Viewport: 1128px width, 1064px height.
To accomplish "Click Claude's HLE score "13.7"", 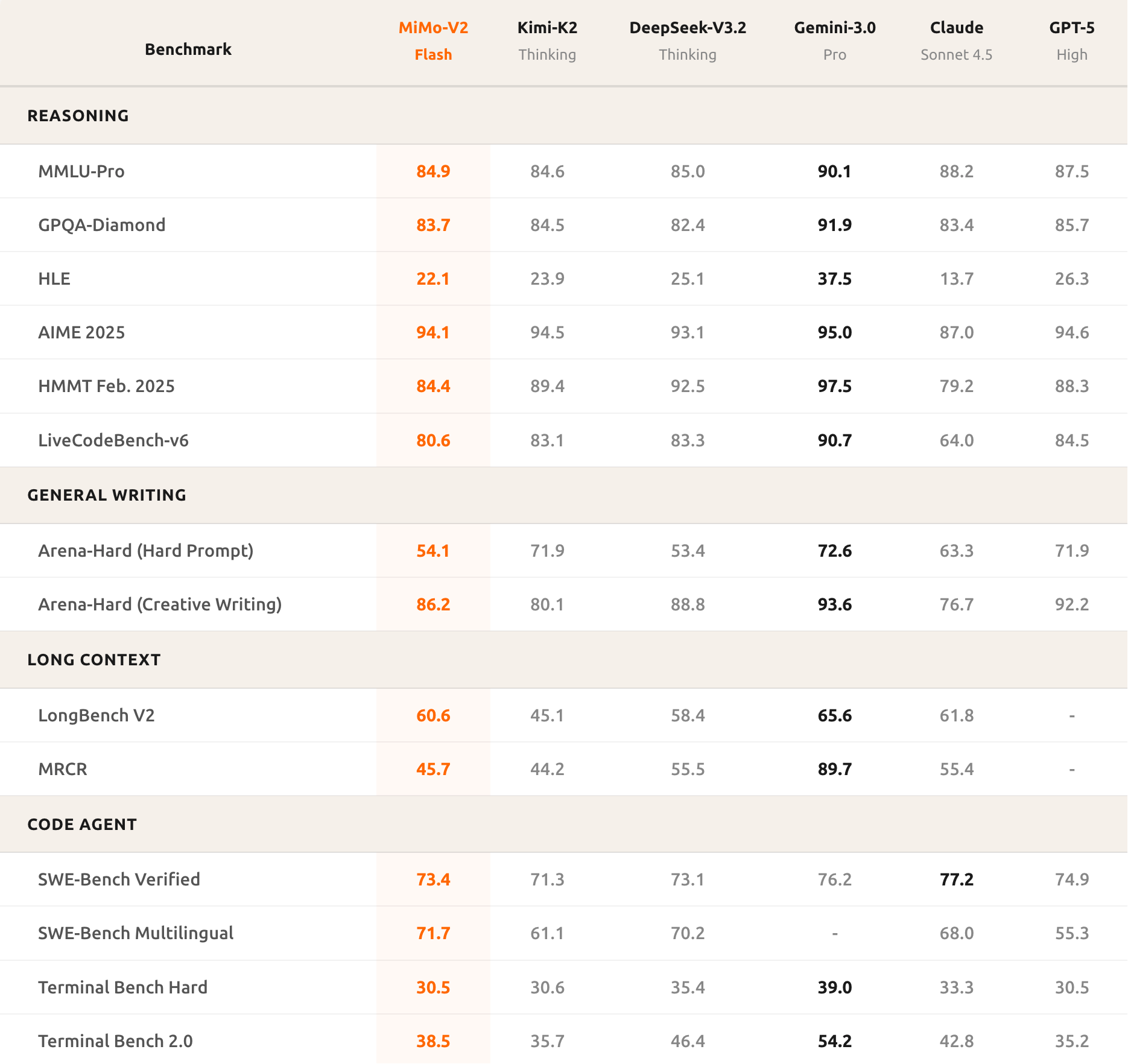I will coord(957,279).
